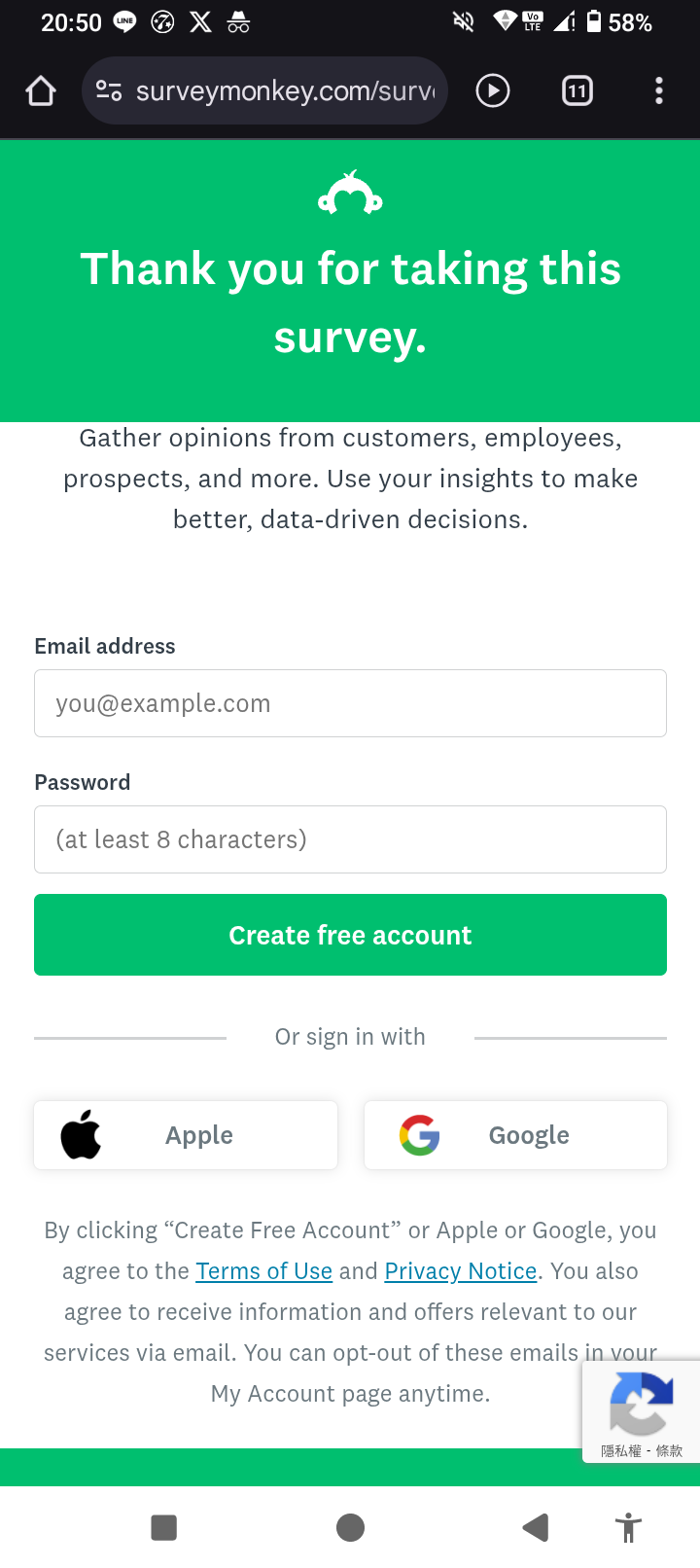Viewport: 700px width, 1568px height.
Task: Click Create free account button
Action: pos(350,935)
